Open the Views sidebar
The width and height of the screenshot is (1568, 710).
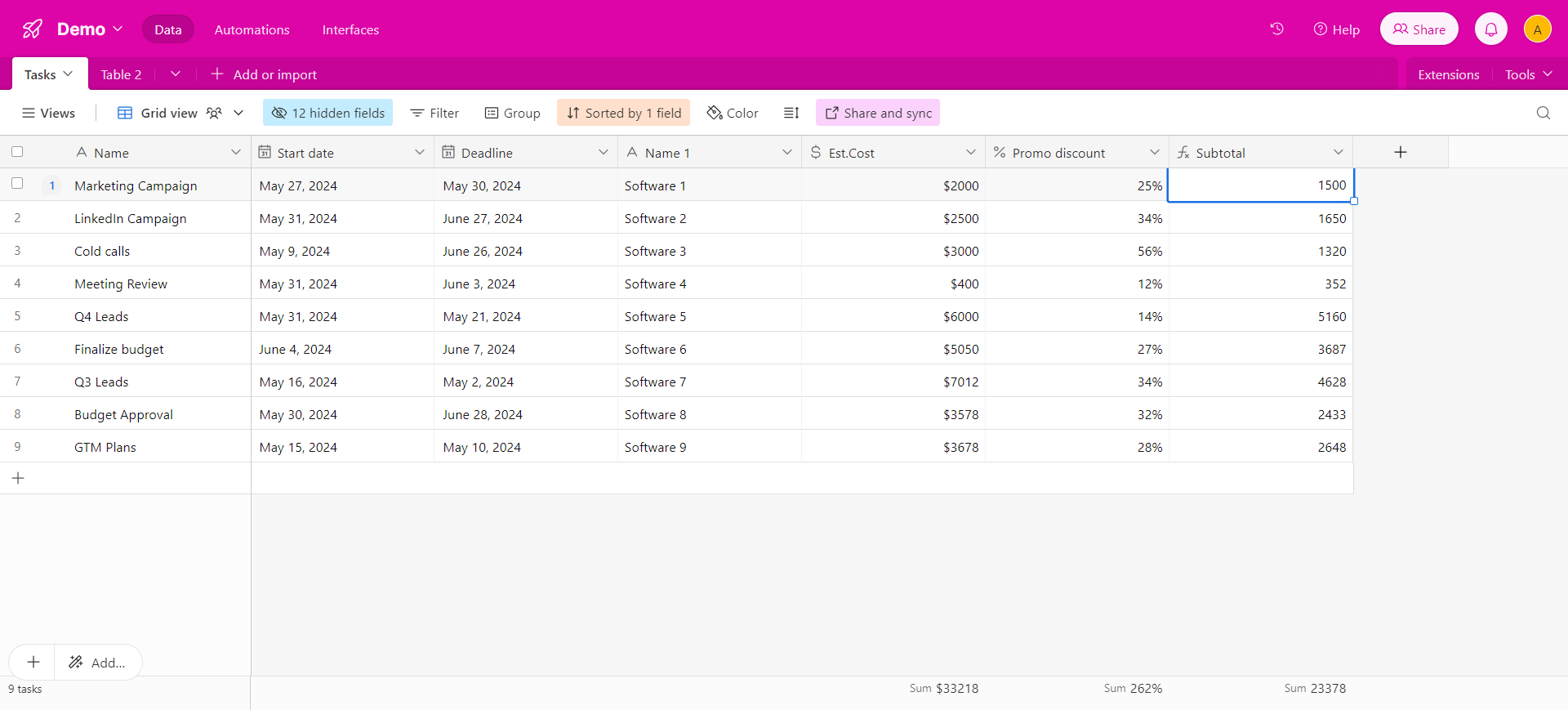(49, 113)
